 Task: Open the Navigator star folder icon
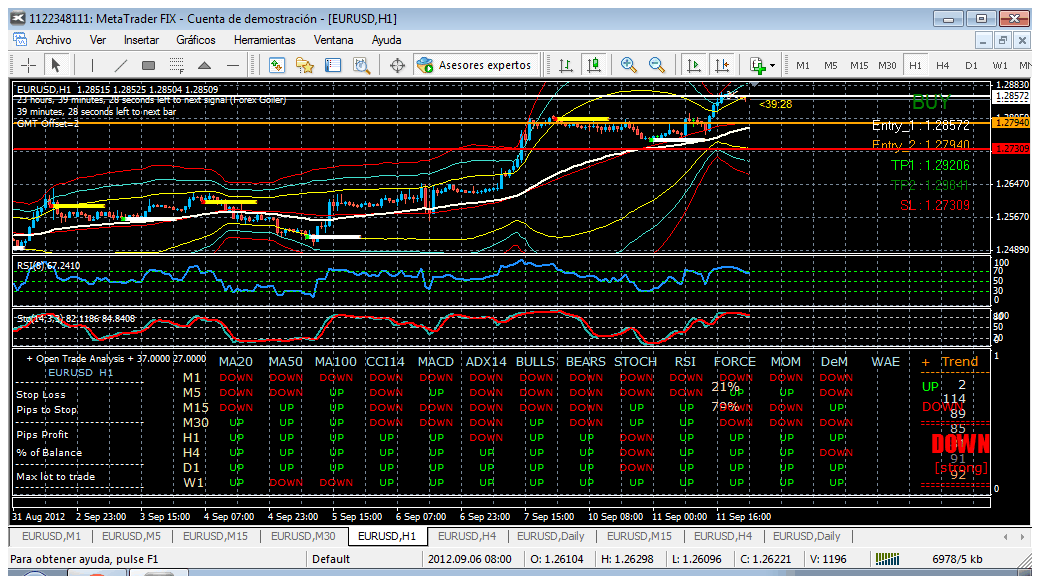coord(304,65)
